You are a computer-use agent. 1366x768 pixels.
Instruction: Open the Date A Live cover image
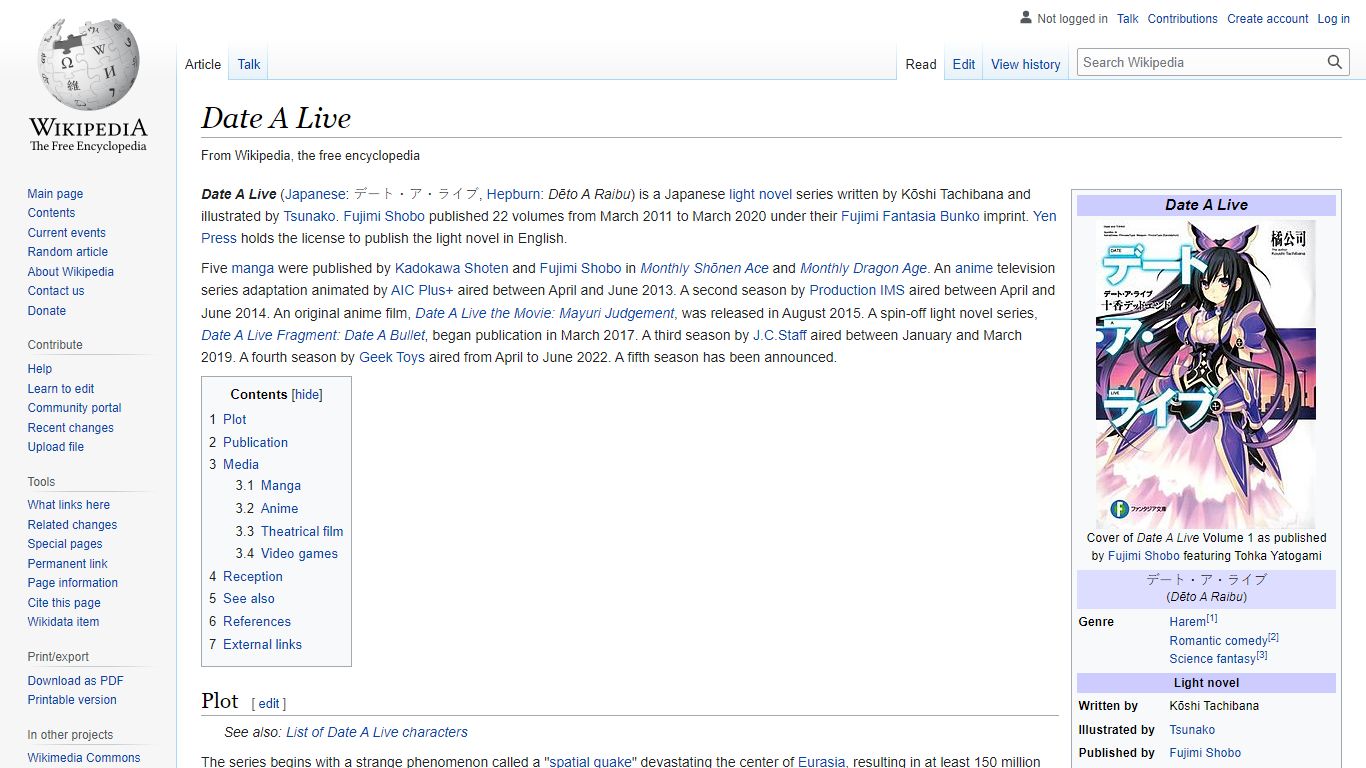pos(1206,374)
